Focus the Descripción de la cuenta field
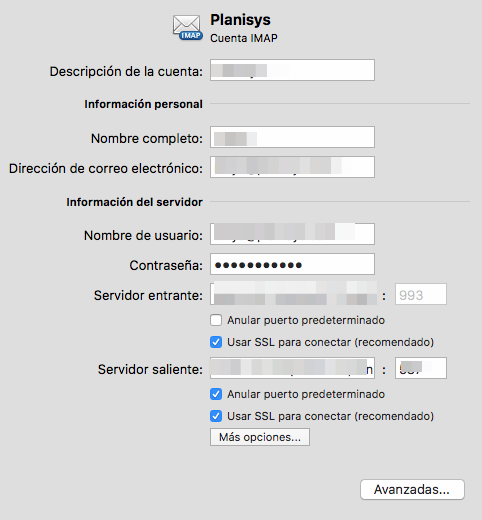482x520 pixels. 292,70
